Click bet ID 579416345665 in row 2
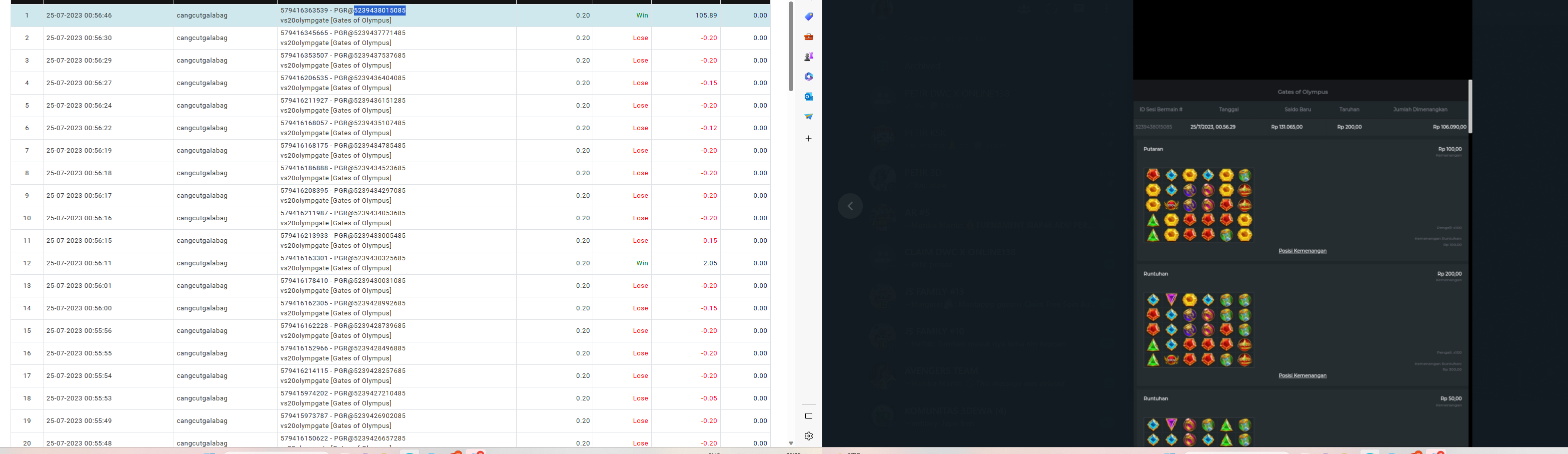 [304, 33]
